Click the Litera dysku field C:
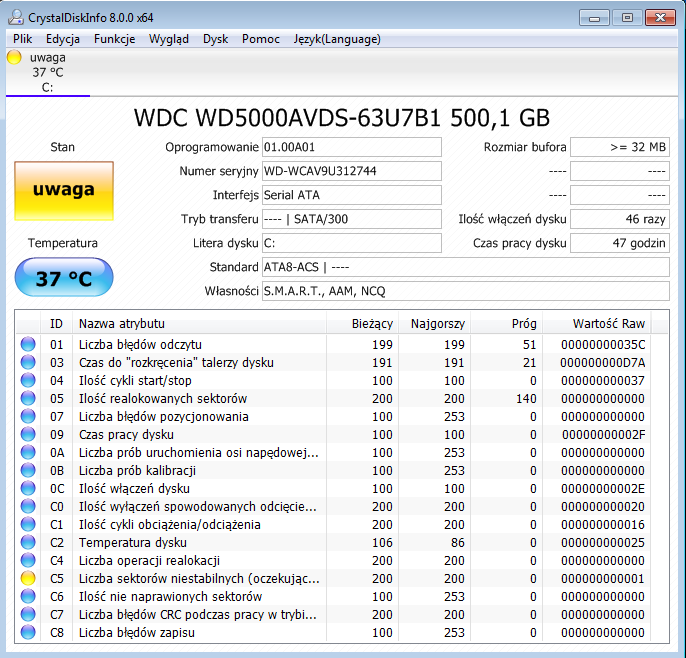 [352, 243]
